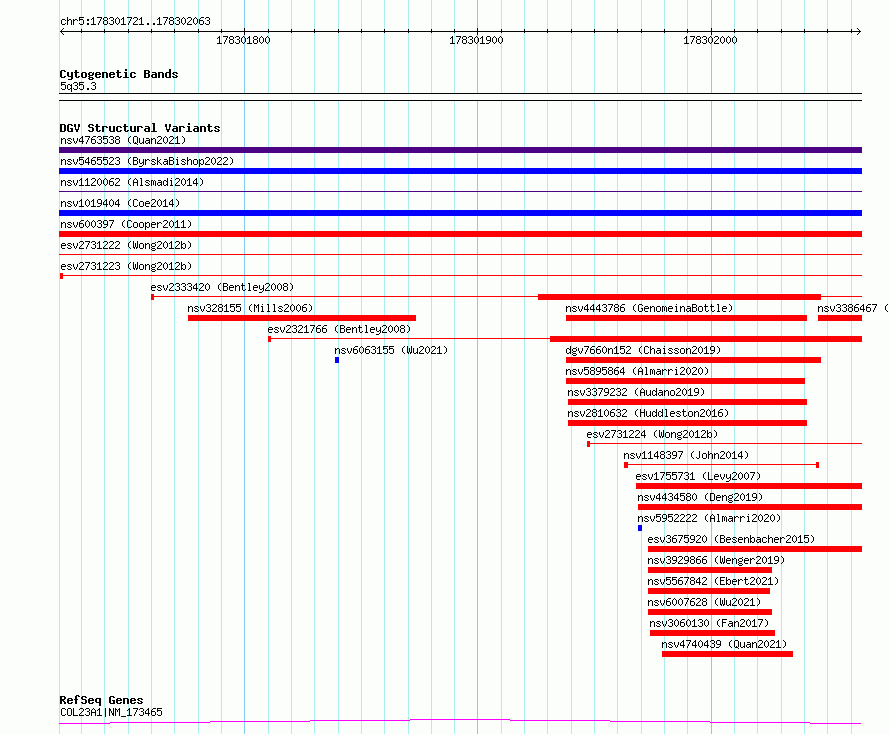Image resolution: width=890 pixels, height=734 pixels.
Task: Click the nsv1120062 (Alsmadi2014) label
Action: pyautogui.click(x=132, y=182)
